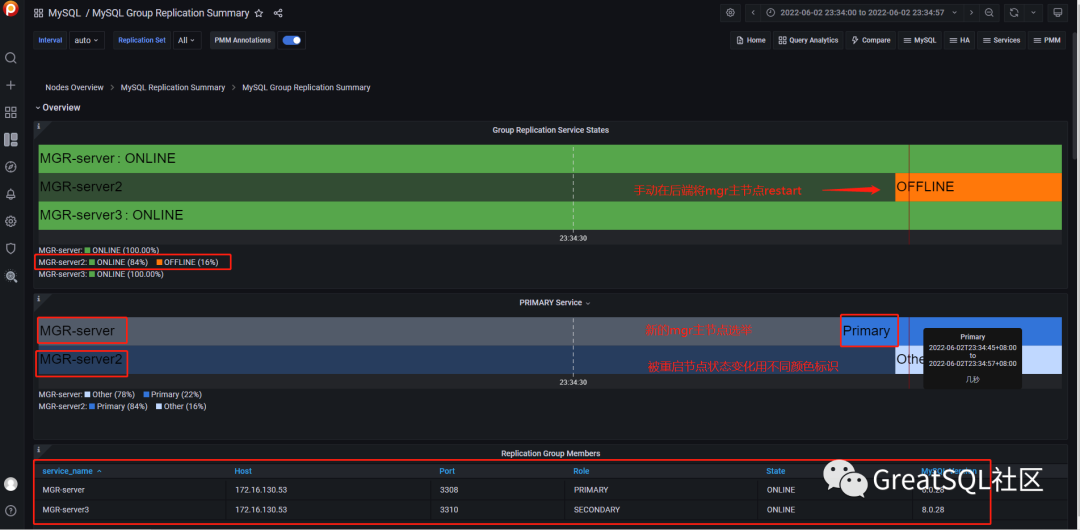The image size is (1080, 530).
Task: Open the PMM dashboards menu
Action: point(1047,40)
